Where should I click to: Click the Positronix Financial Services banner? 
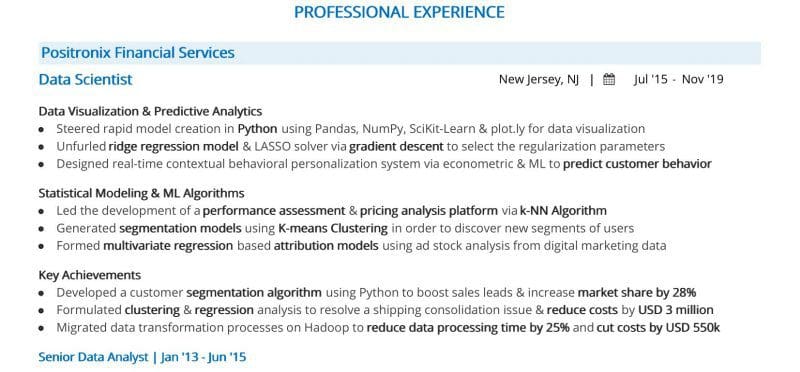coord(399,53)
